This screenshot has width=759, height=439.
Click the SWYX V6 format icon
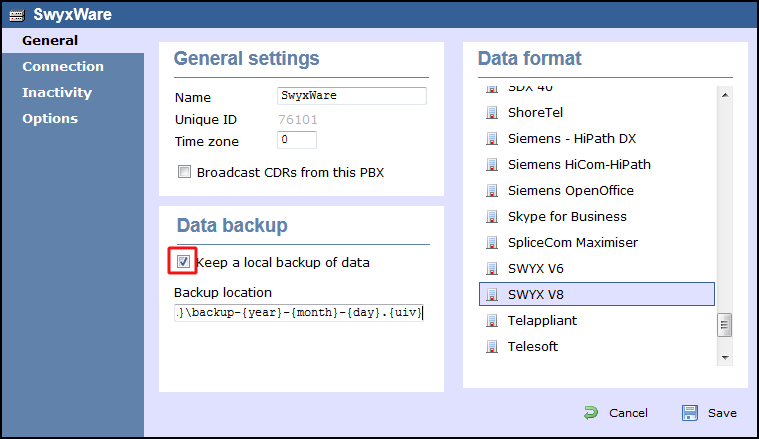[x=492, y=268]
